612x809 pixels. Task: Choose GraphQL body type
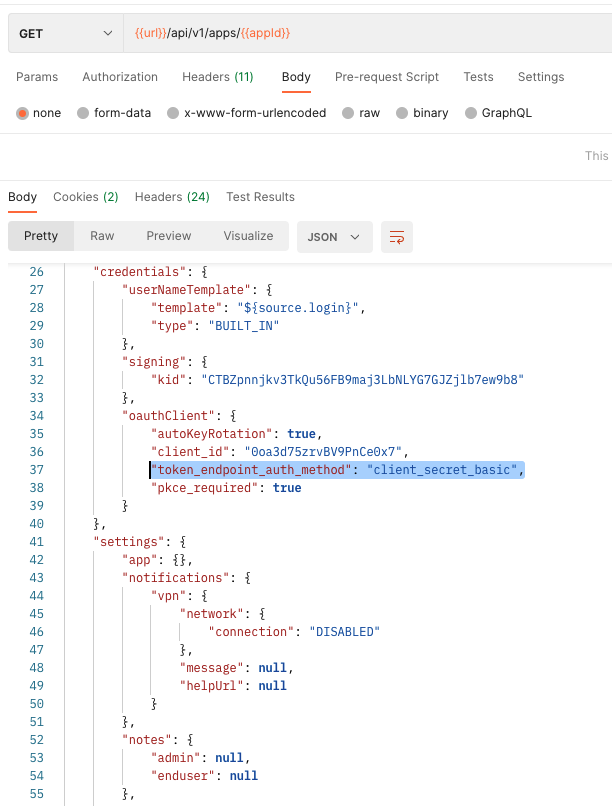(x=472, y=113)
